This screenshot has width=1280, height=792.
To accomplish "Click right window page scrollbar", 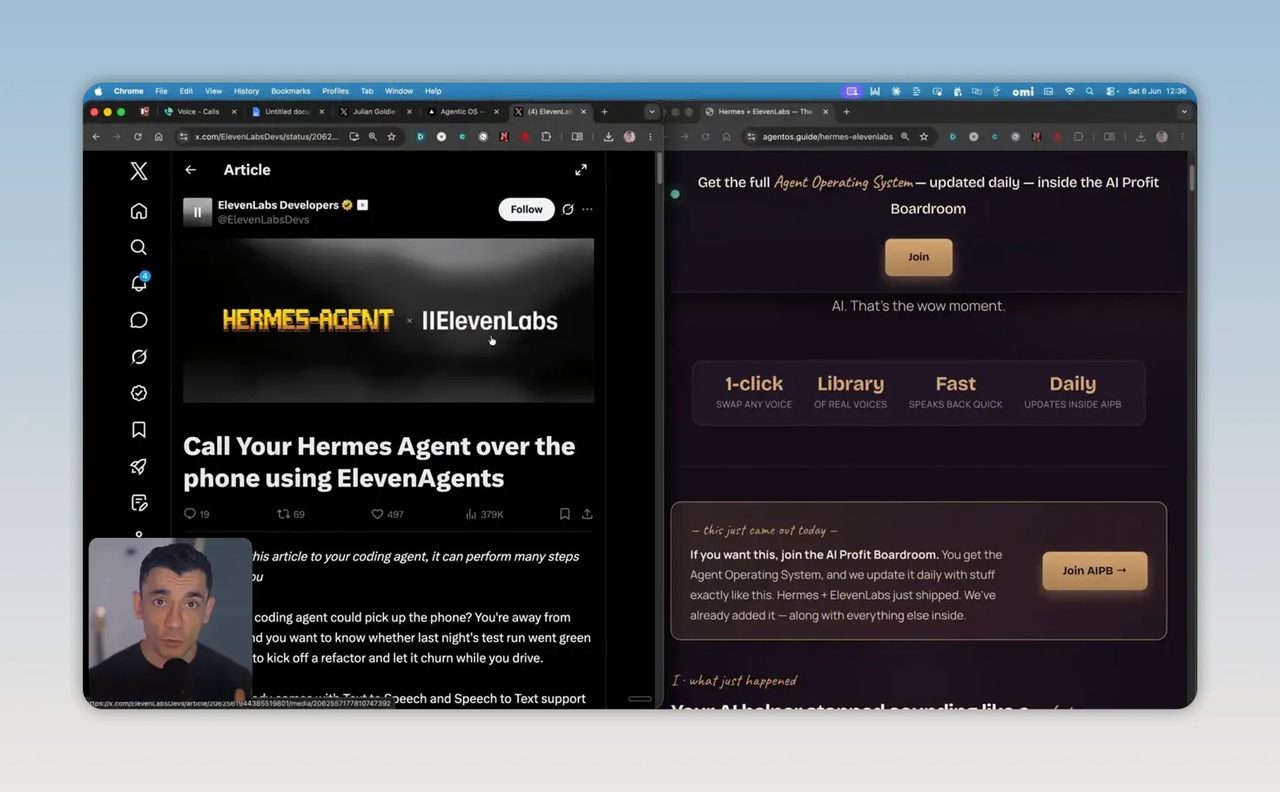I will point(1191,178).
